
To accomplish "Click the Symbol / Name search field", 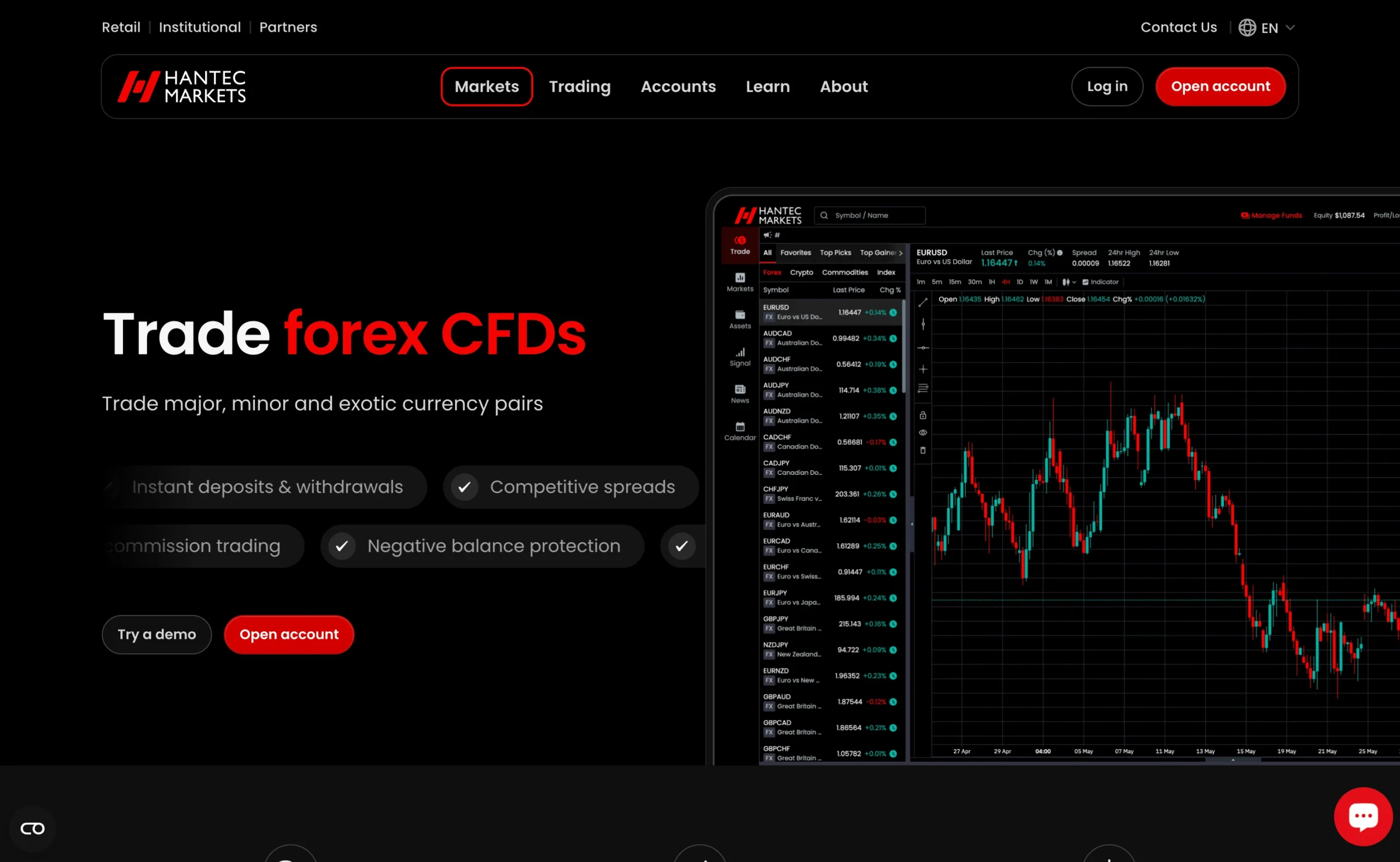I will 870,215.
